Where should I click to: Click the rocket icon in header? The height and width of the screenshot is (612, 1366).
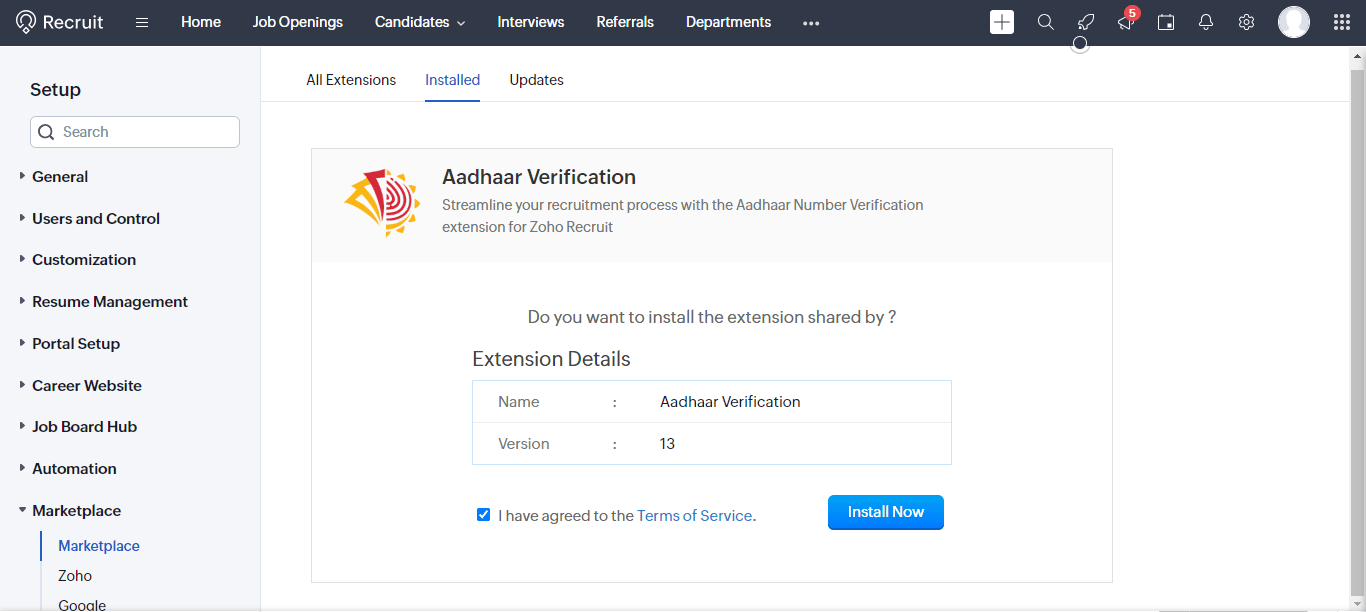click(1086, 22)
